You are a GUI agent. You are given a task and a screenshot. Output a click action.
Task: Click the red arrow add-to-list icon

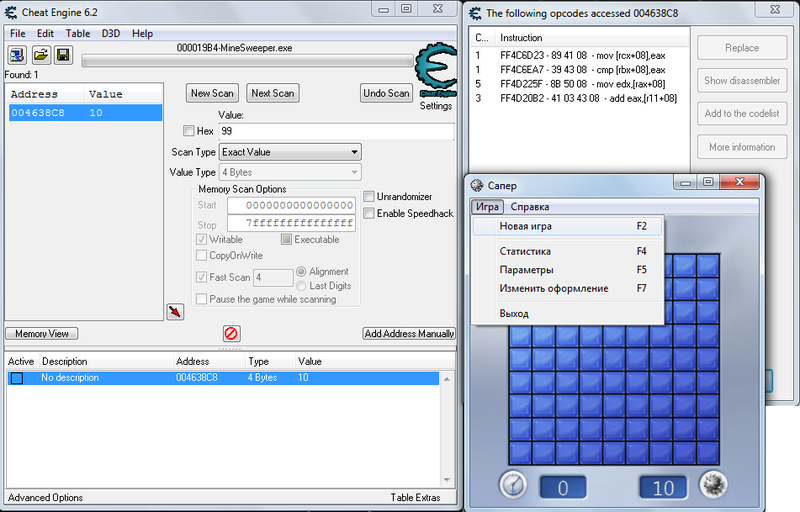pyautogui.click(x=175, y=312)
